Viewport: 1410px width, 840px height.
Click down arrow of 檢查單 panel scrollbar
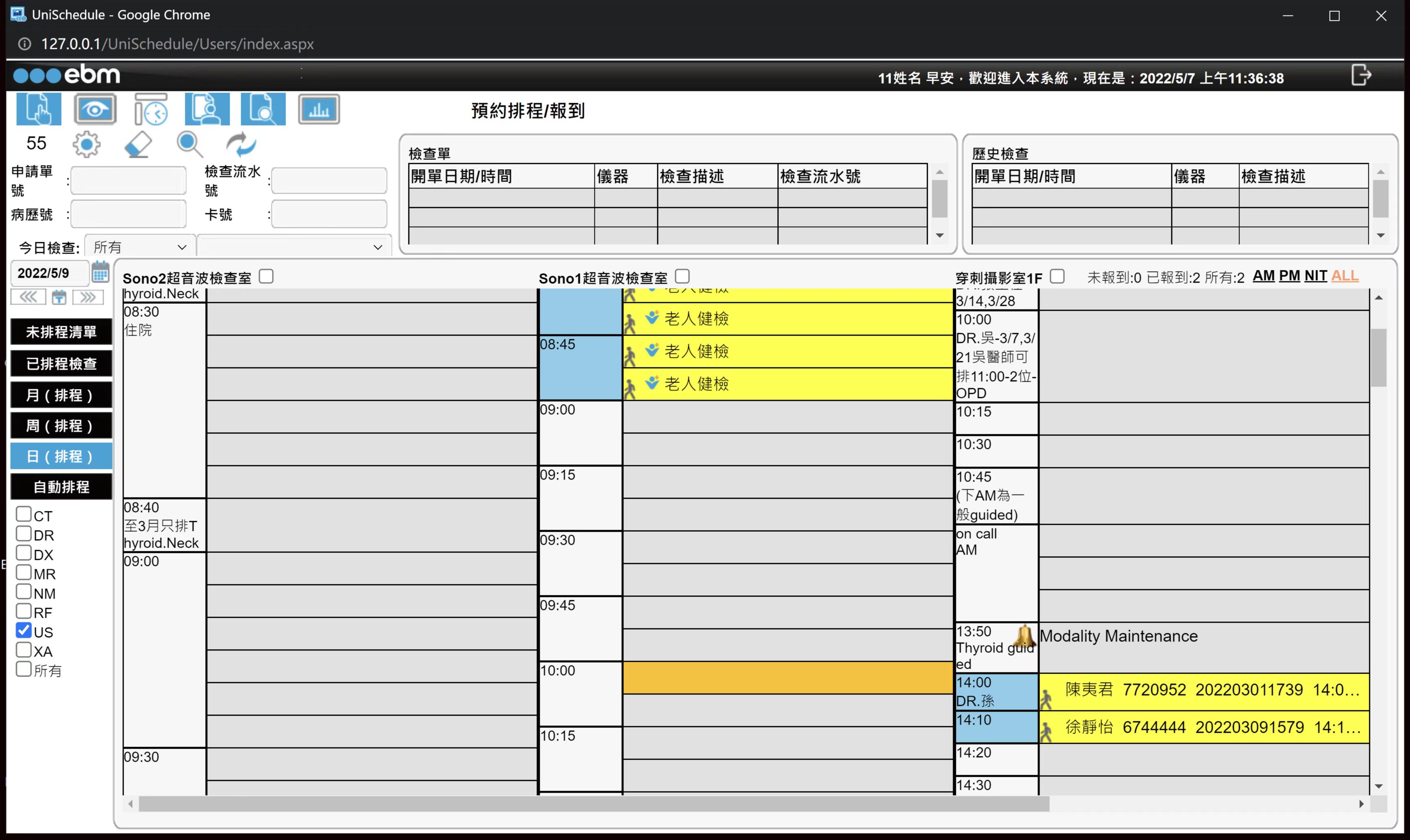coord(940,235)
